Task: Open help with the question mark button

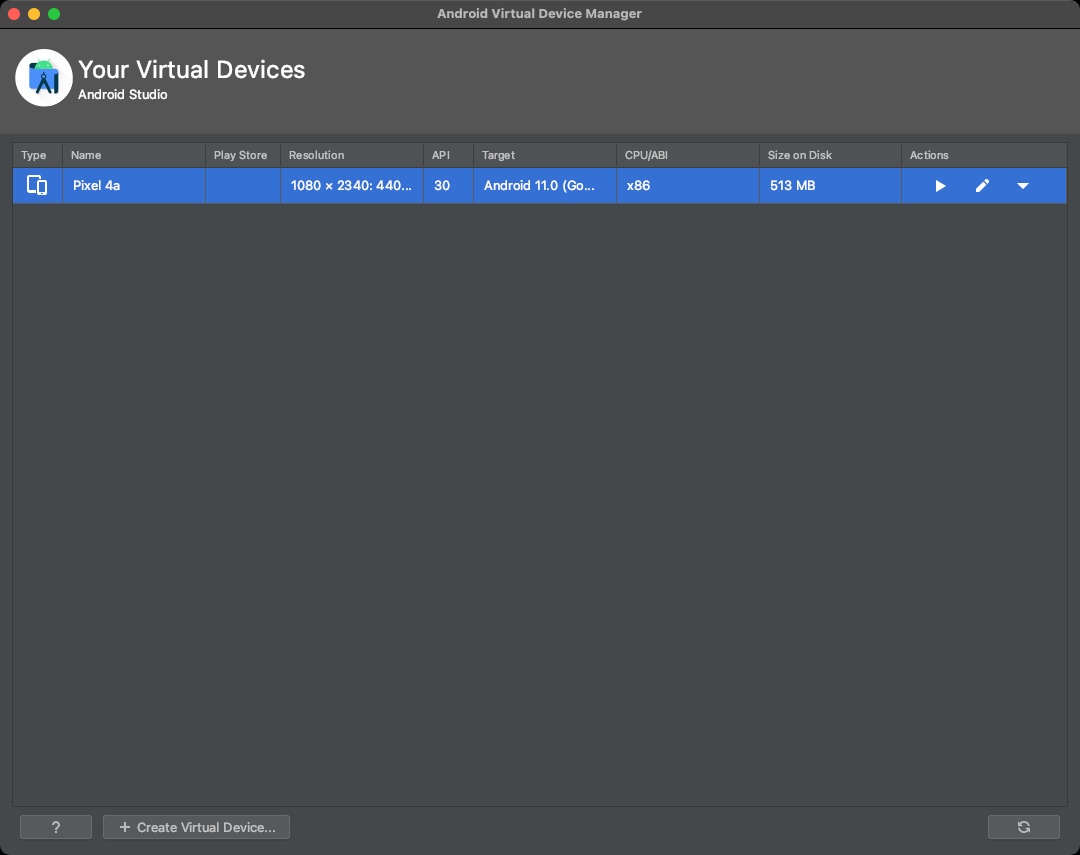Action: [x=56, y=827]
